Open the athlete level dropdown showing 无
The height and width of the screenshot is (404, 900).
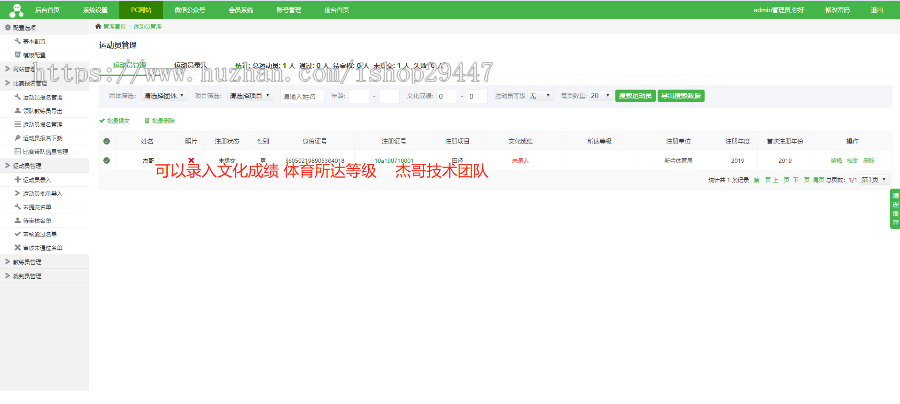pos(541,96)
